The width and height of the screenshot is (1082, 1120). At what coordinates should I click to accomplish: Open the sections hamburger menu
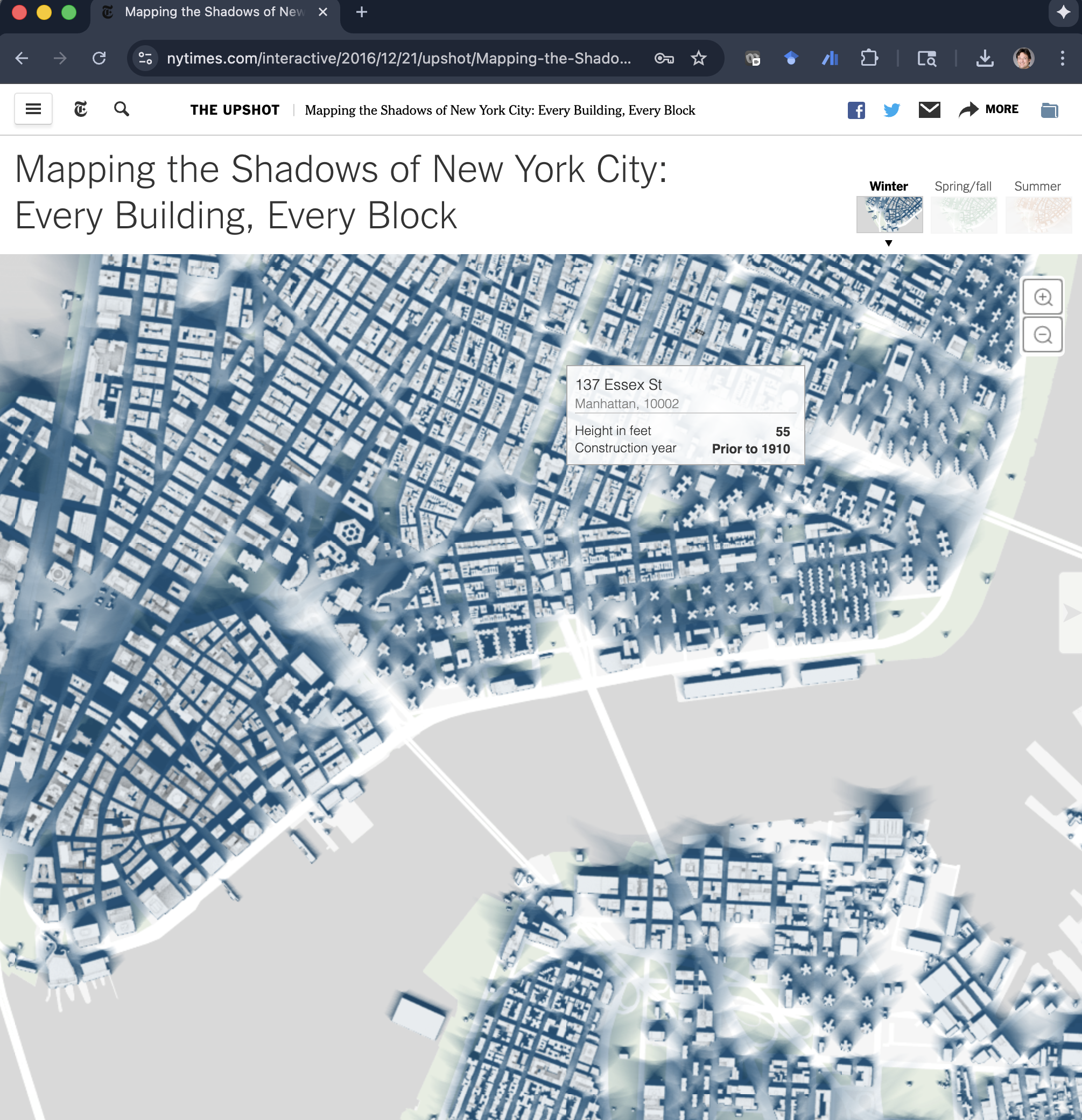(33, 109)
